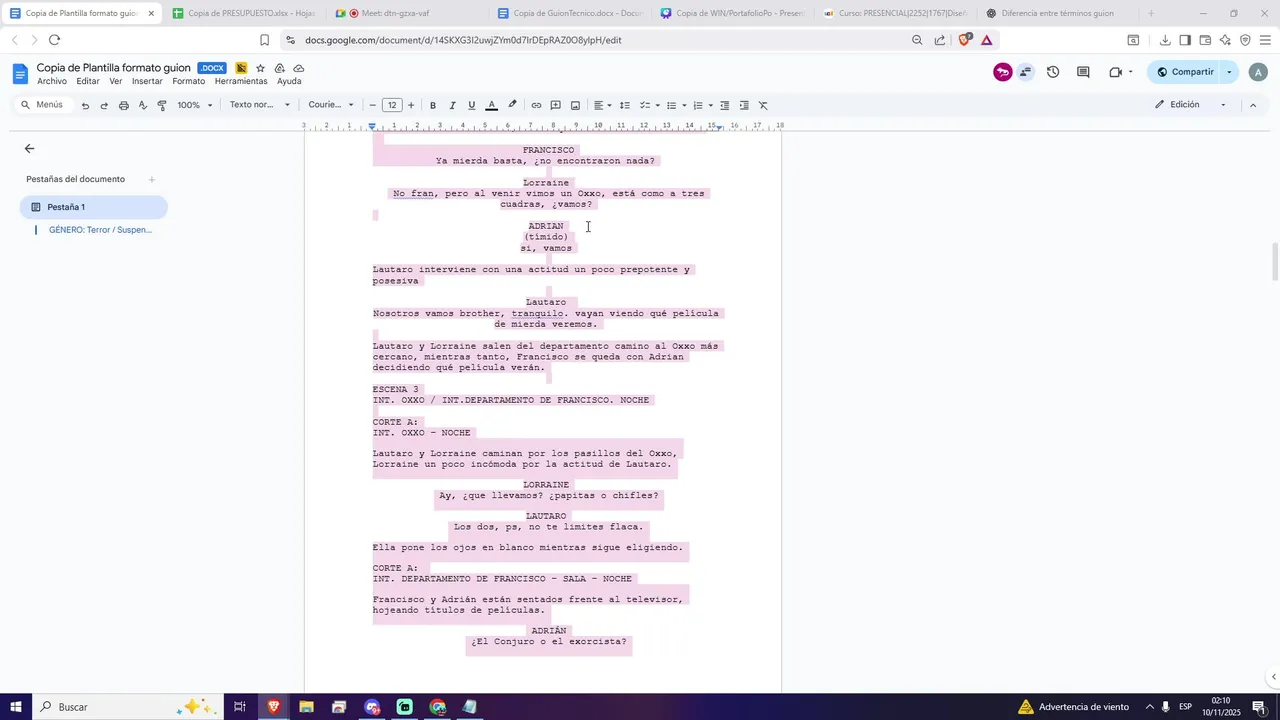Open the Windows Start menu
This screenshot has width=1280, height=720.
[x=16, y=707]
